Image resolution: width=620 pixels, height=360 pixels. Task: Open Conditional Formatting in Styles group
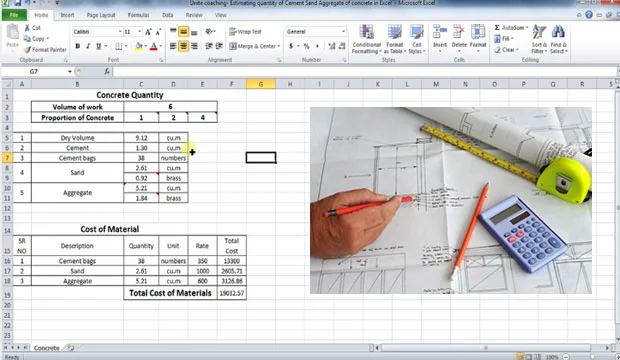pos(367,39)
